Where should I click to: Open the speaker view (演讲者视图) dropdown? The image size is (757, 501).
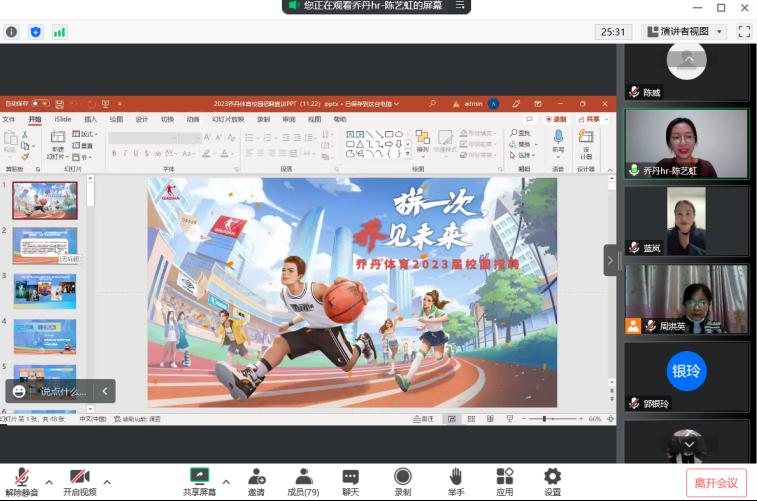click(684, 32)
